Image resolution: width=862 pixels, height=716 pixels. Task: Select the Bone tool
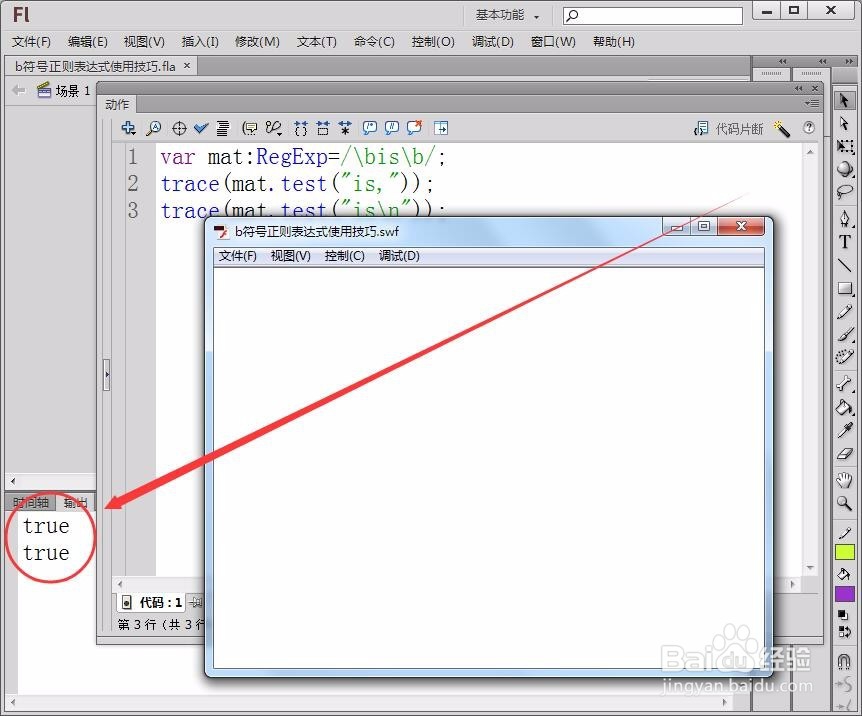pos(844,383)
